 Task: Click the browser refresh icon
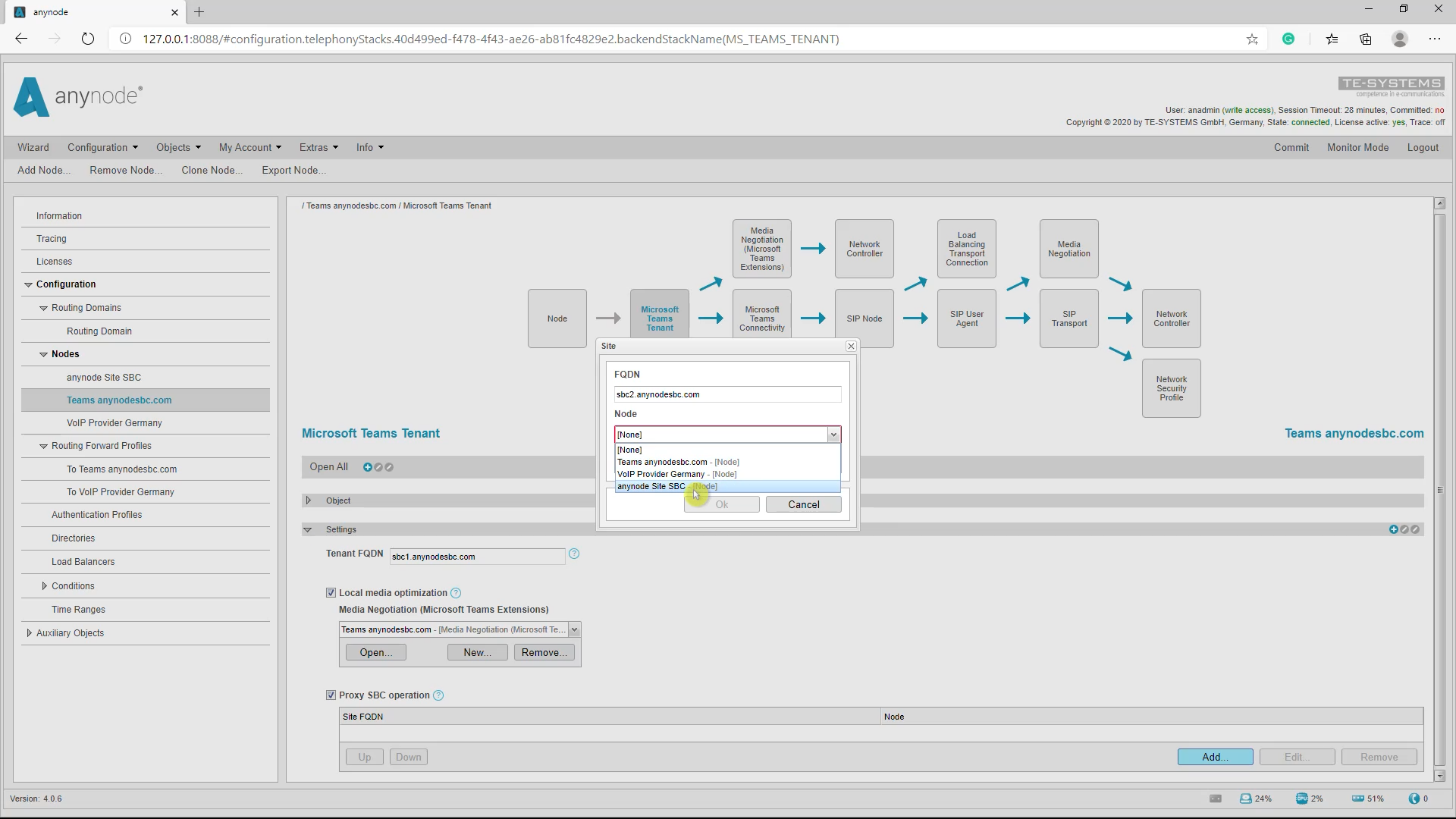pyautogui.click(x=88, y=39)
